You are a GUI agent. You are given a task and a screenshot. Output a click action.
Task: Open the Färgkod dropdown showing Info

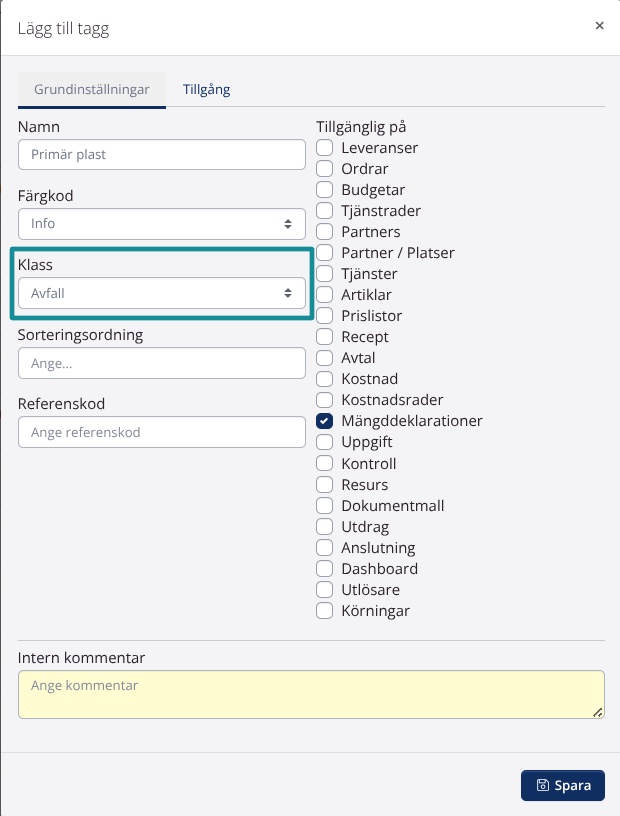tap(161, 223)
